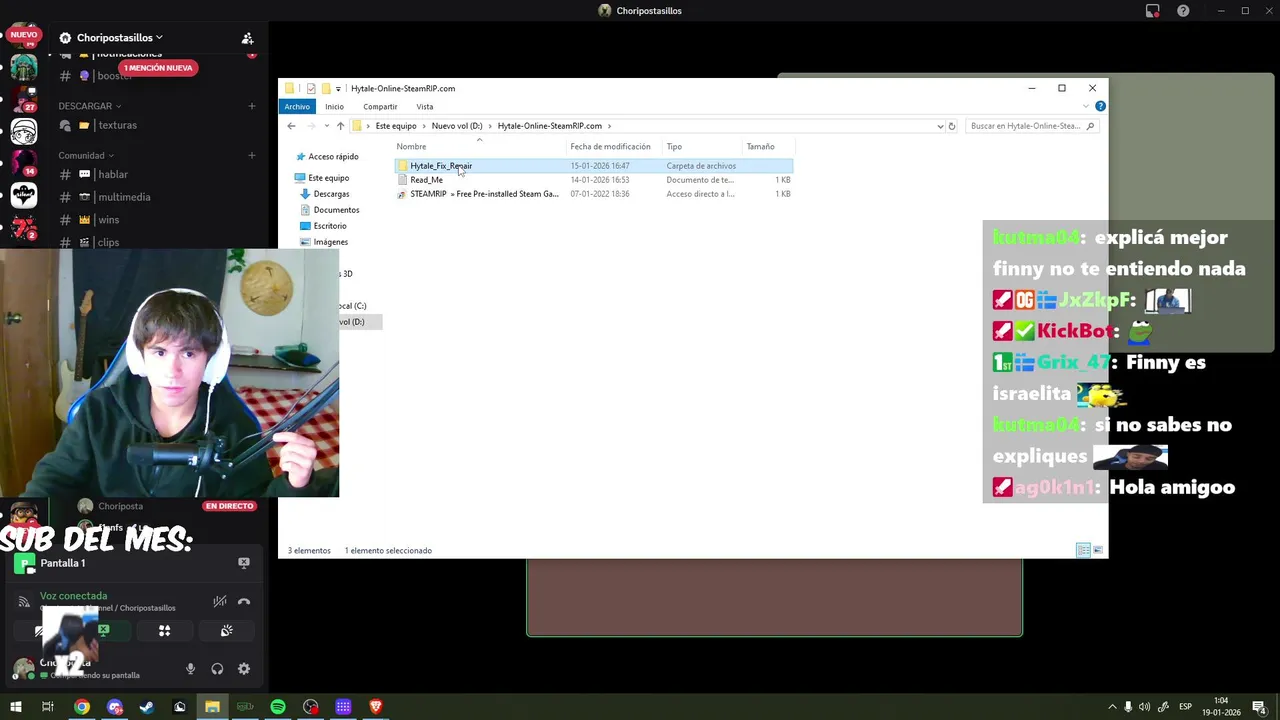The width and height of the screenshot is (1280, 720).
Task: Open Discord user settings gear
Action: pos(243,669)
